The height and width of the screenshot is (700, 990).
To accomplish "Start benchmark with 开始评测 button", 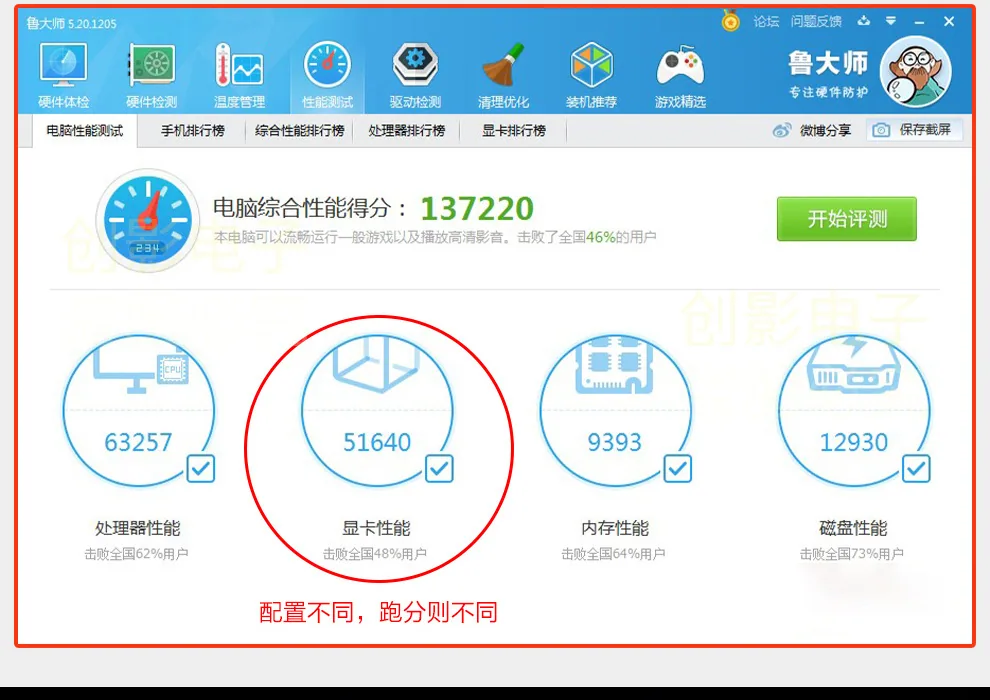I will click(847, 218).
